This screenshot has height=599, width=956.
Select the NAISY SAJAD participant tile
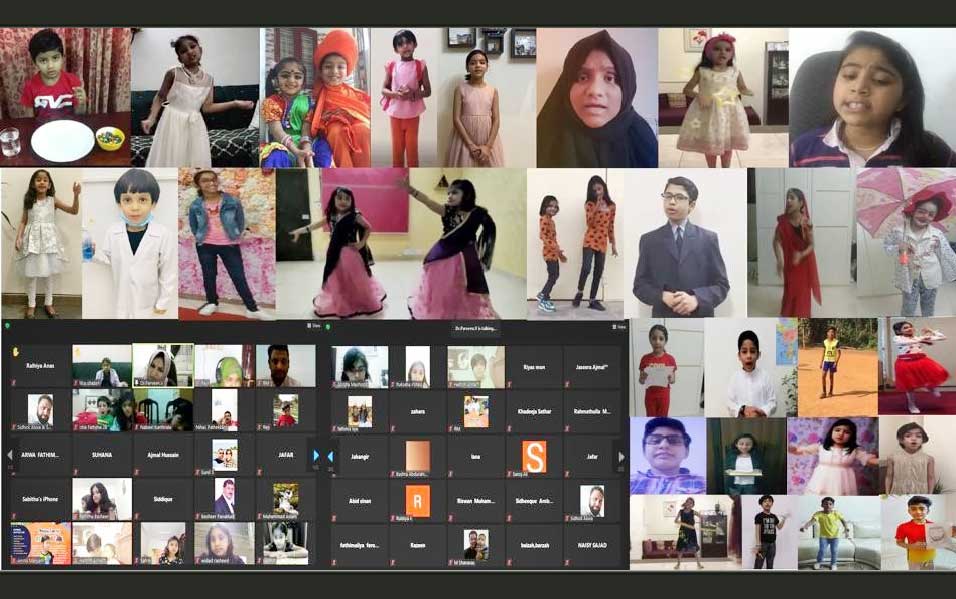click(x=591, y=544)
